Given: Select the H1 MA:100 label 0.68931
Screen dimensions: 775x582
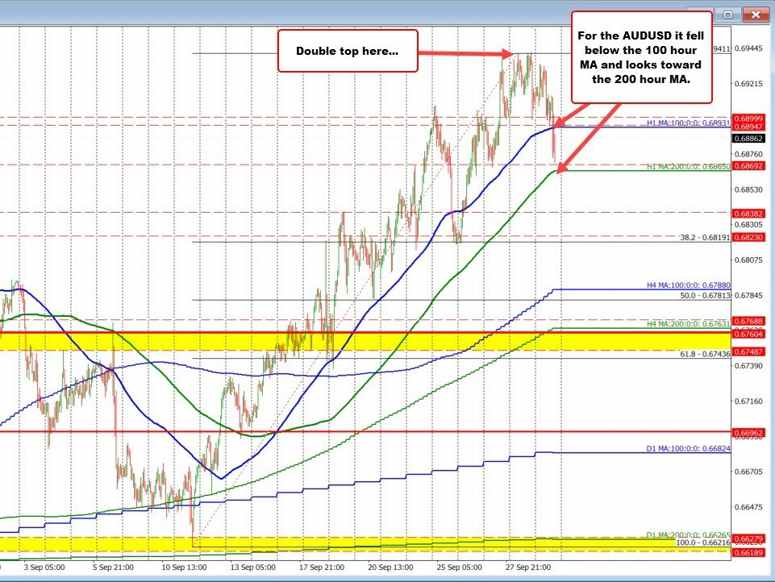Looking at the screenshot, I should (x=689, y=123).
